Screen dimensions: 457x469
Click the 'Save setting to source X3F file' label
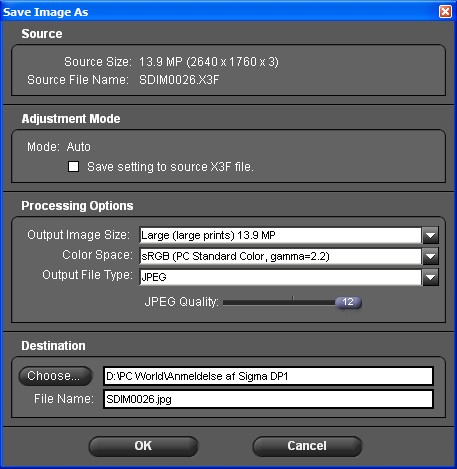pyautogui.click(x=170, y=166)
